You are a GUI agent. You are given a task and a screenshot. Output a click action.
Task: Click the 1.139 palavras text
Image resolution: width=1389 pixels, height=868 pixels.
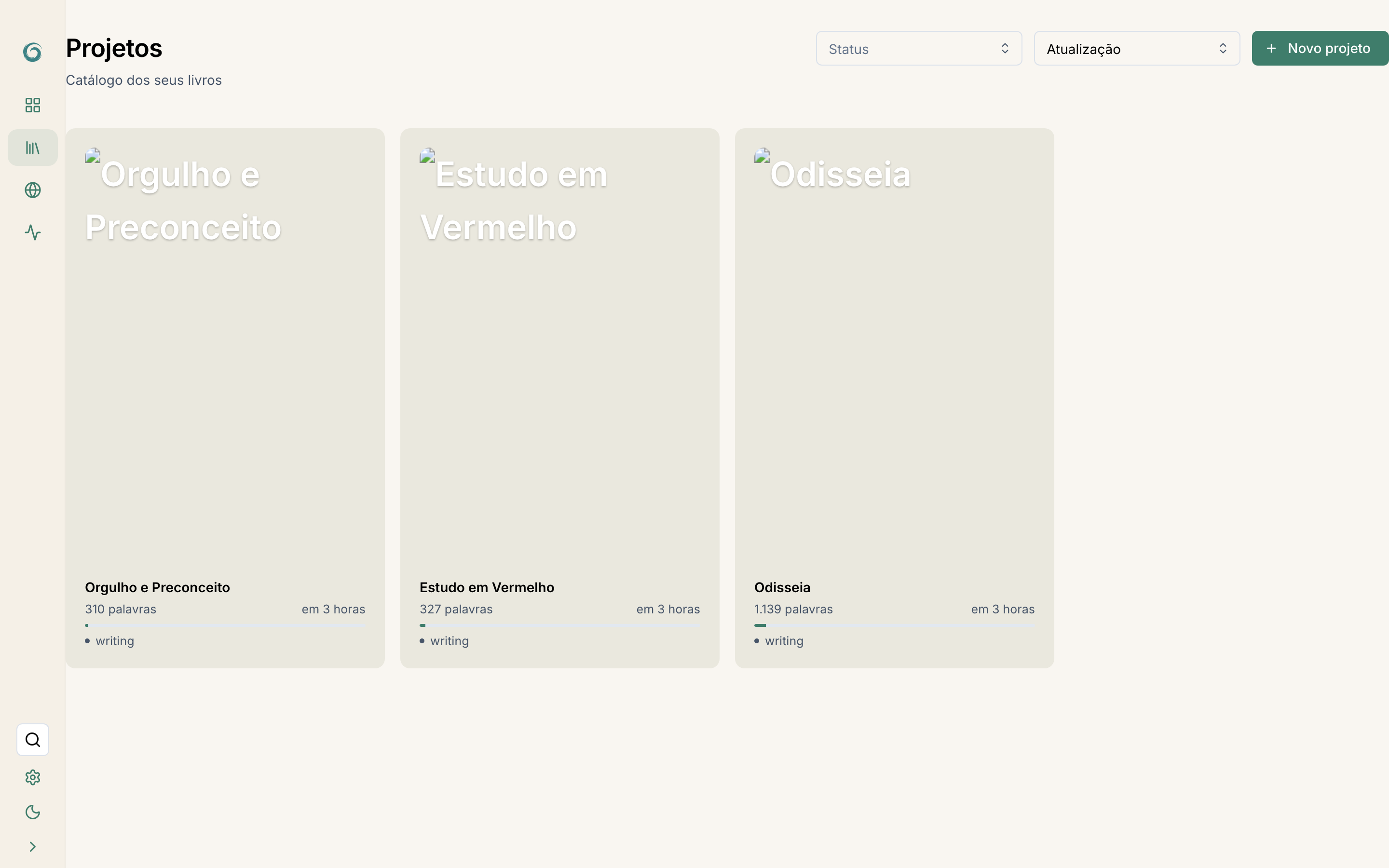pos(793,609)
